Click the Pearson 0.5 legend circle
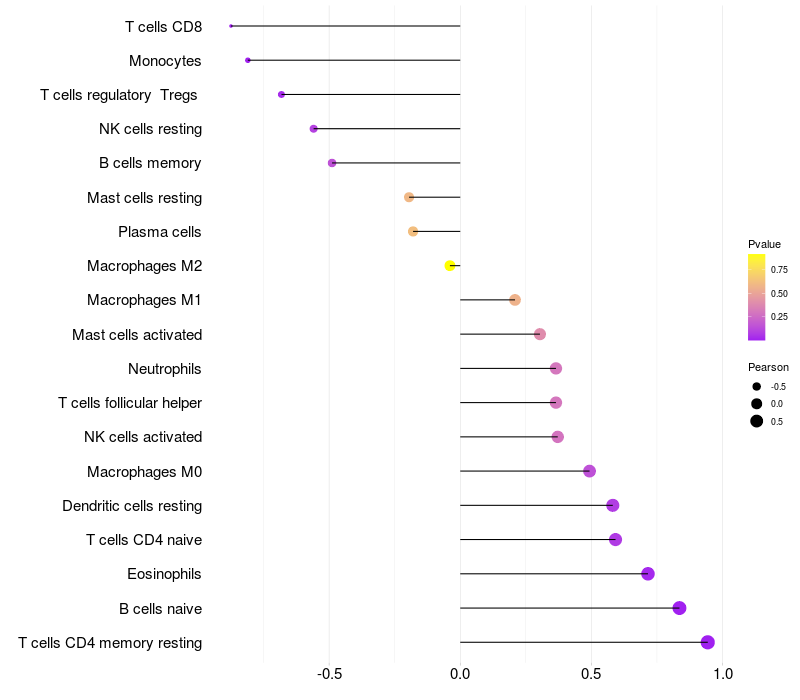Image resolution: width=800 pixels, height=700 pixels. tap(757, 421)
